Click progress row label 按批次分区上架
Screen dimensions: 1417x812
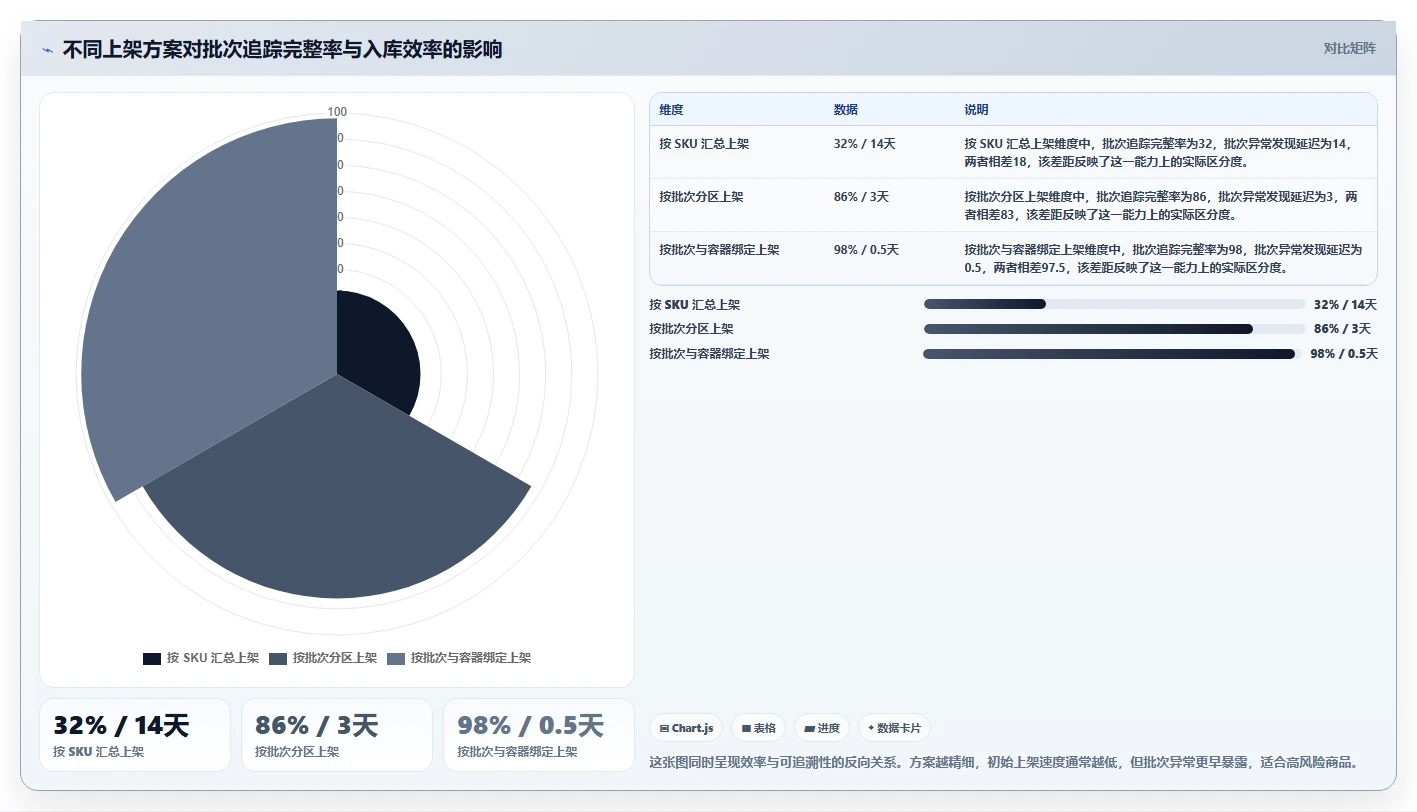click(x=691, y=329)
